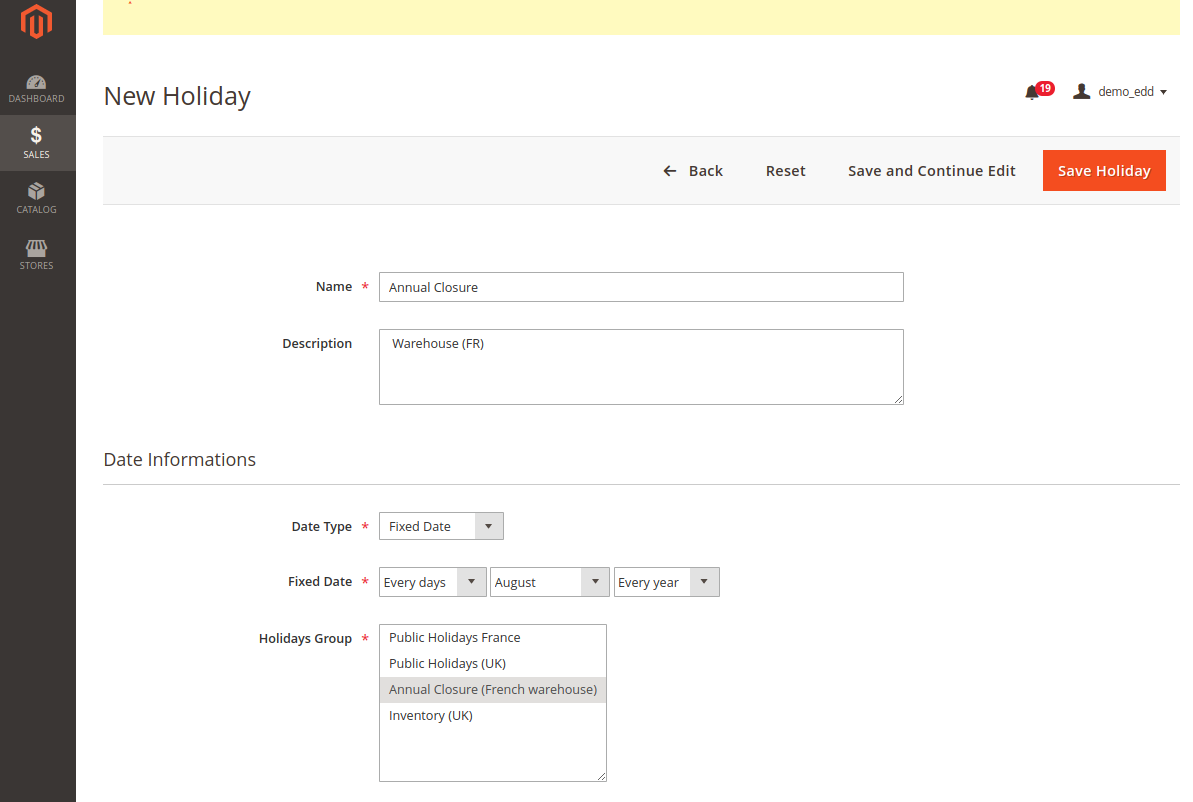This screenshot has width=1193, height=802.
Task: Open the Dashboard gauge icon
Action: click(x=37, y=82)
